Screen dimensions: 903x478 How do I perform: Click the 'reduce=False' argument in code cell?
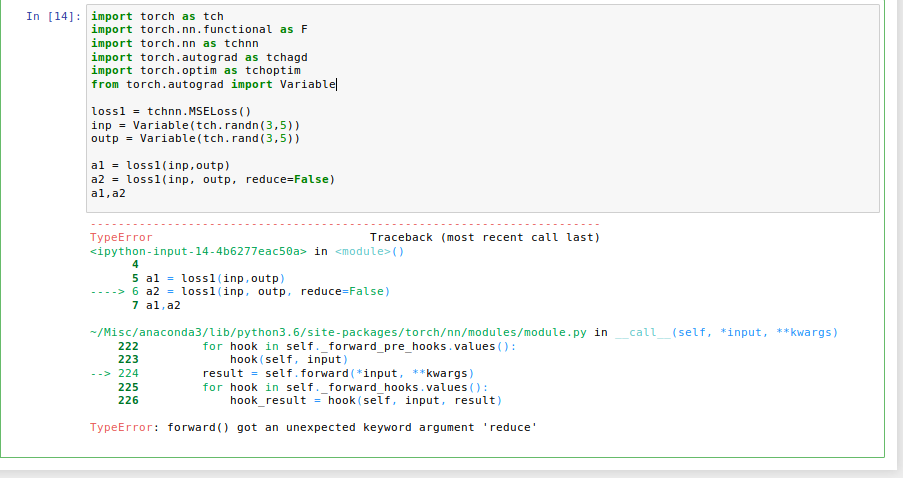coord(287,179)
